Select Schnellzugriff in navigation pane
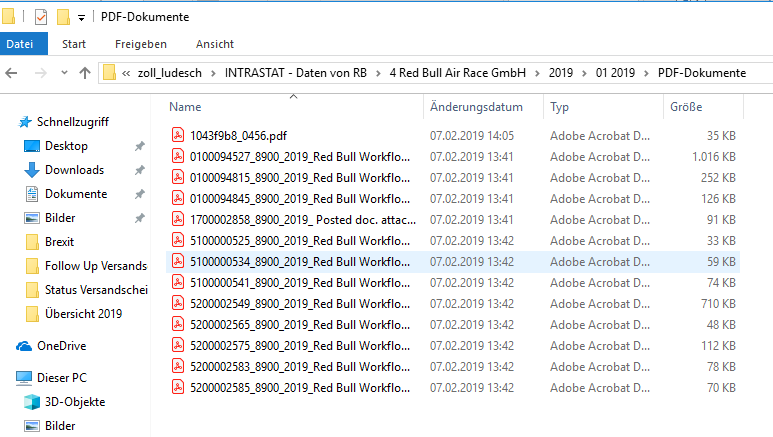Screen dimensions: 773x437 [72, 122]
